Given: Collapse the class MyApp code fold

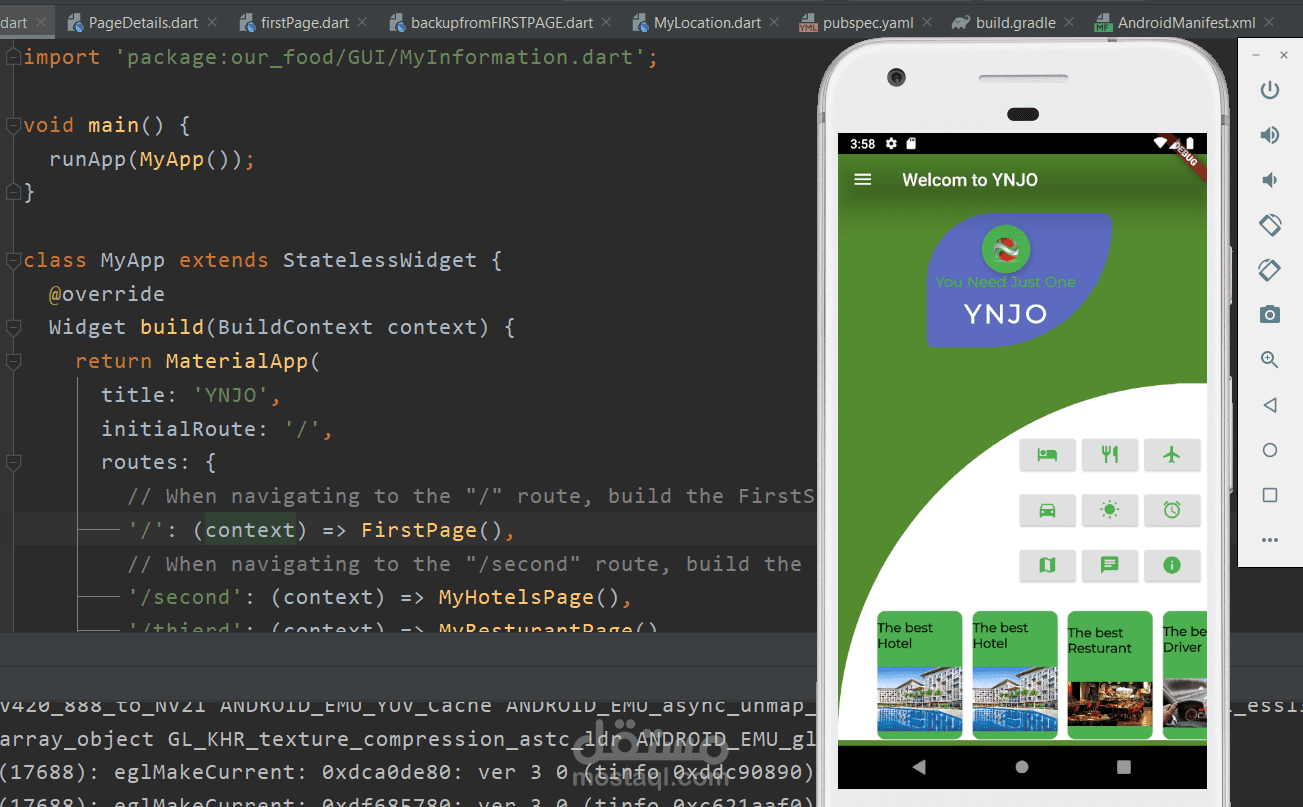Looking at the screenshot, I should 13,261.
